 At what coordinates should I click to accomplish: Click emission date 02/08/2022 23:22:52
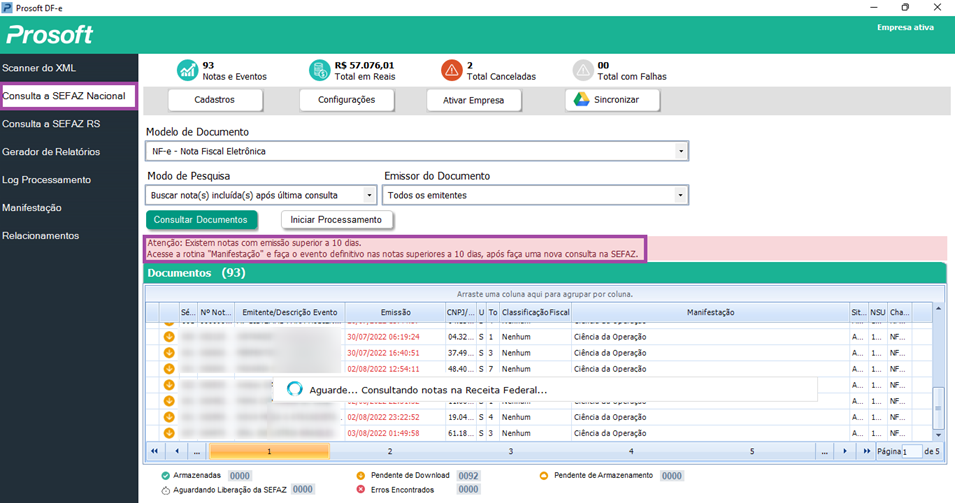coord(383,417)
